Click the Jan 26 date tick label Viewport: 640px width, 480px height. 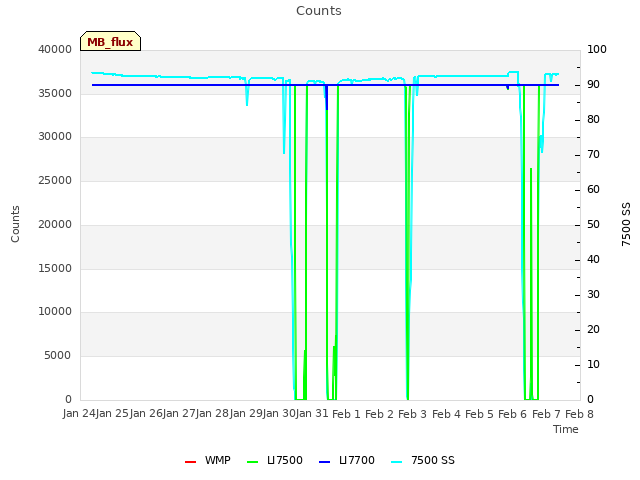pos(146,414)
